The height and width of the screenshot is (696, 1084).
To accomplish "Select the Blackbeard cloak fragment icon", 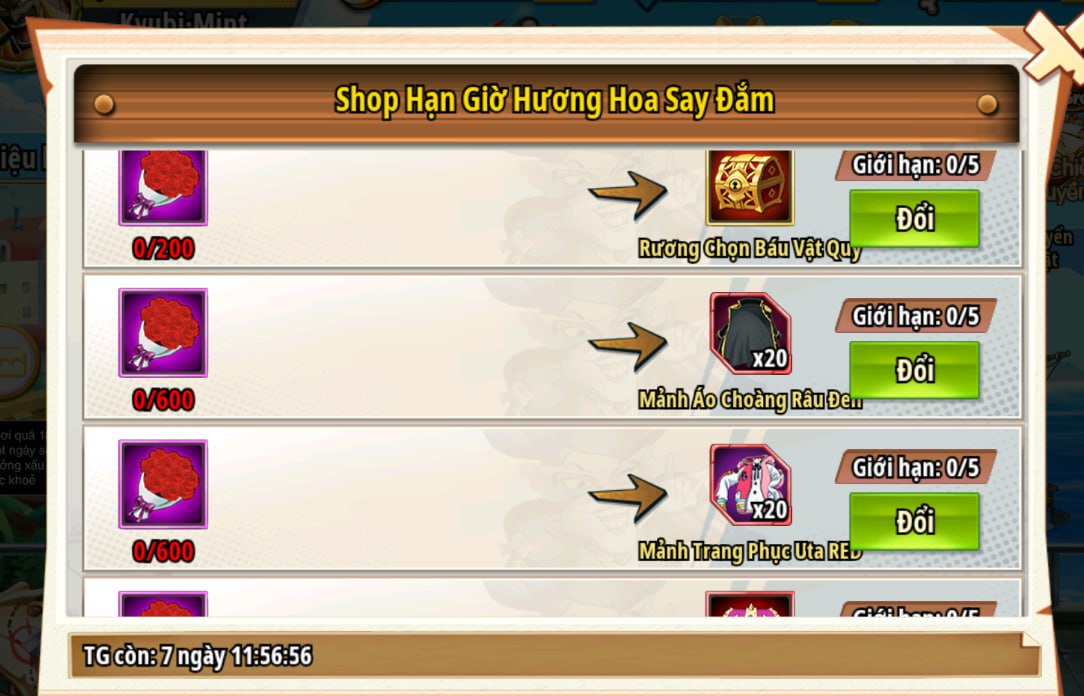I will [x=751, y=334].
